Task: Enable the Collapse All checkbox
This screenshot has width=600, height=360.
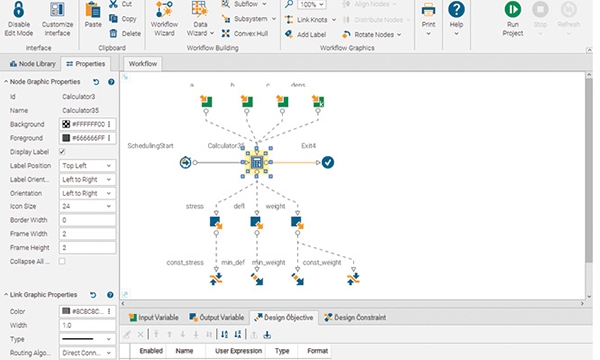Action: (62, 261)
